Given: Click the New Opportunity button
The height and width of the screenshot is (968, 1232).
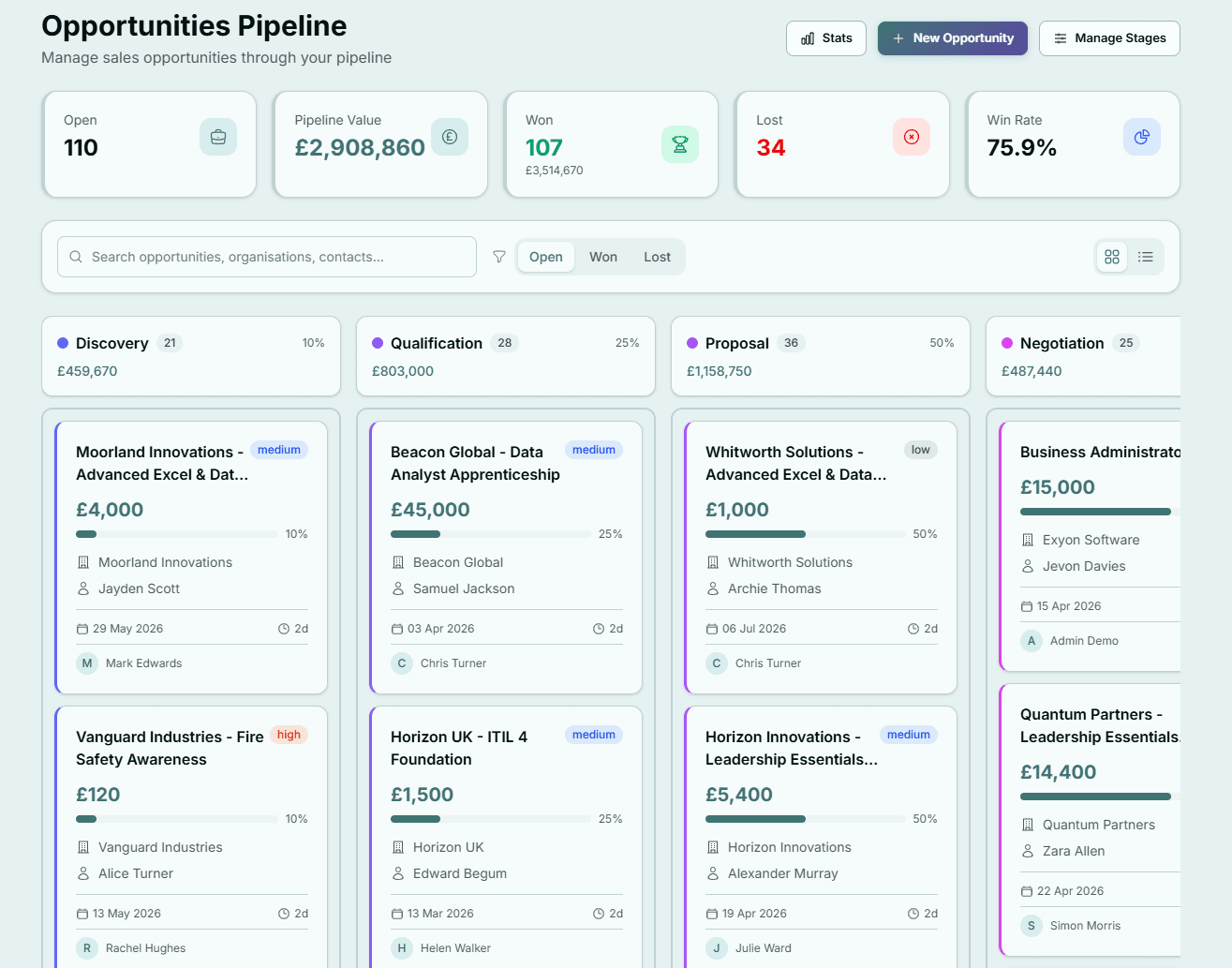Looking at the screenshot, I should [952, 38].
